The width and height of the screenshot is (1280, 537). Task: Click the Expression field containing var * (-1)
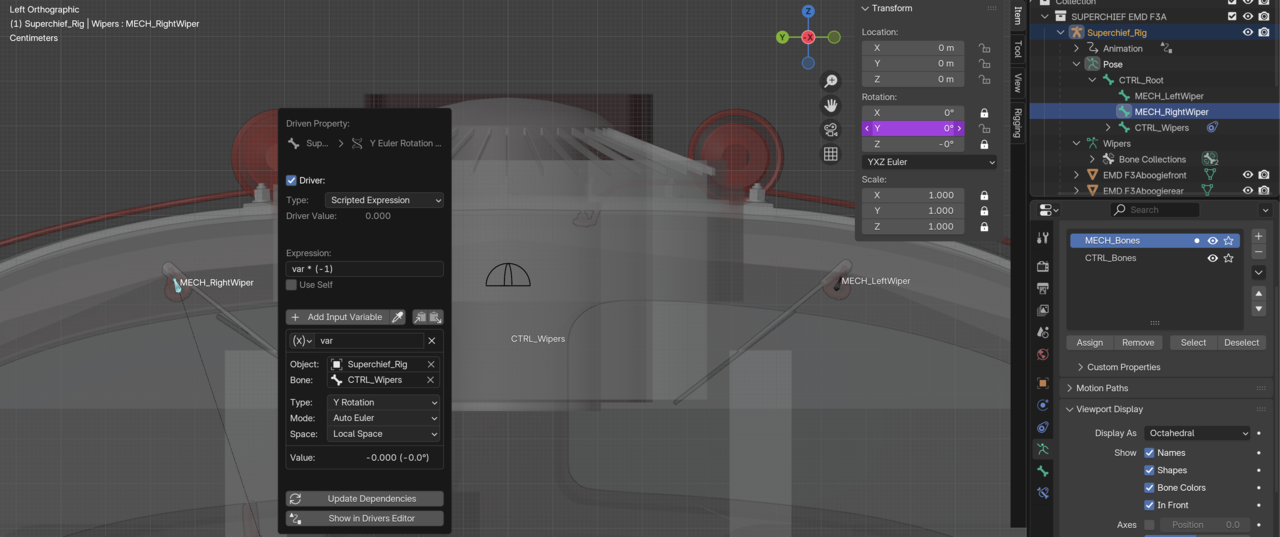365,269
